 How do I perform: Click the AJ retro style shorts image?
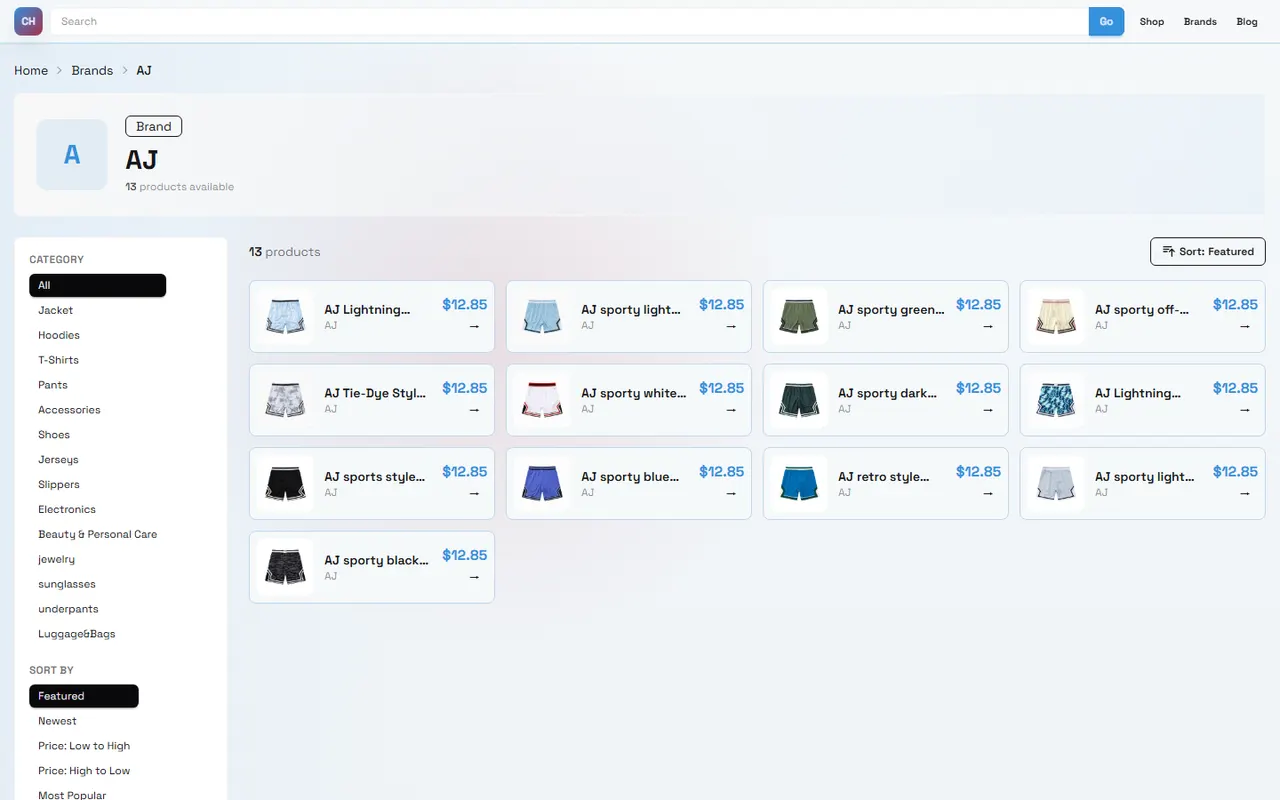(x=799, y=483)
